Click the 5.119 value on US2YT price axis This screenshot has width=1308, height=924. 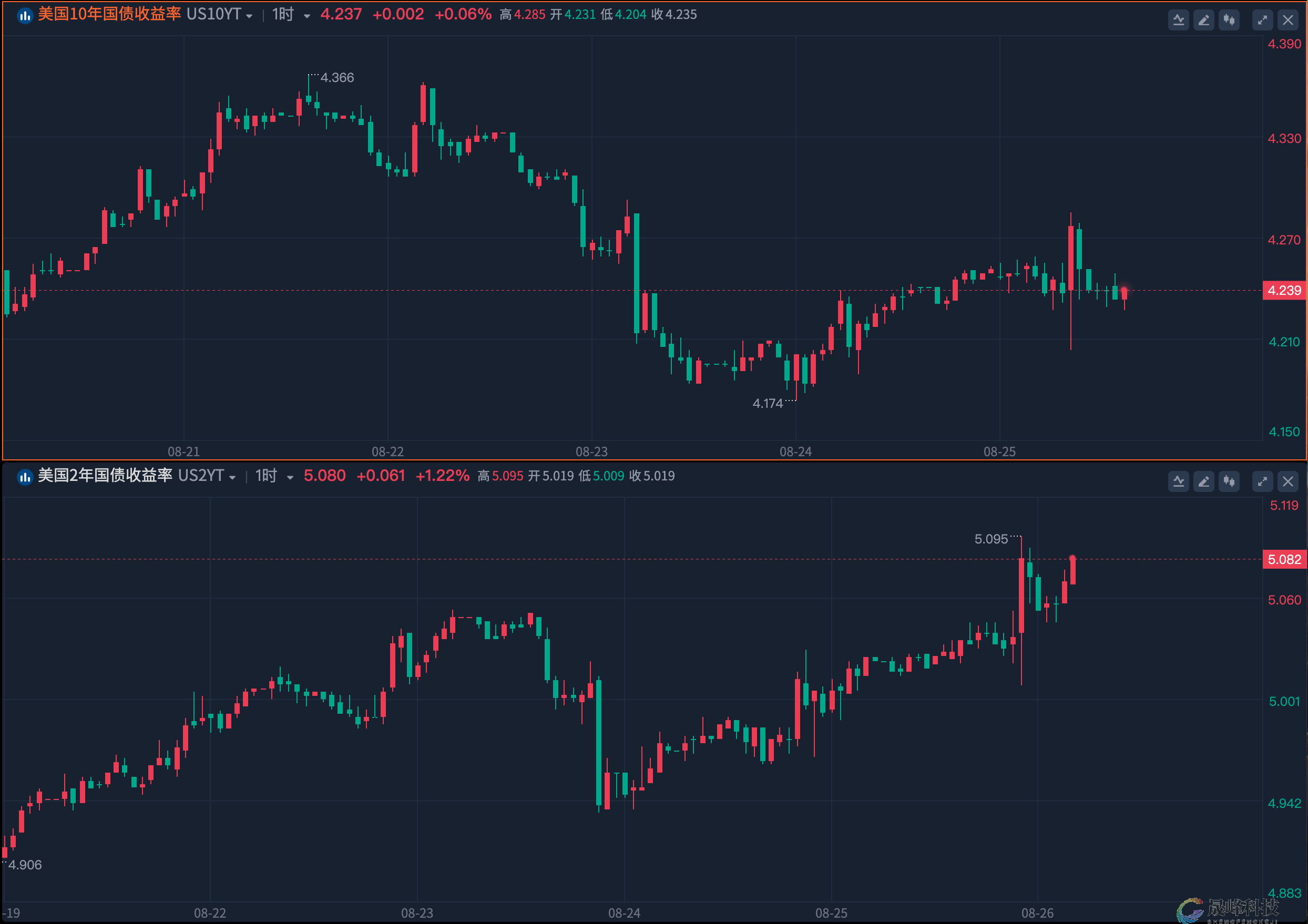(1284, 505)
